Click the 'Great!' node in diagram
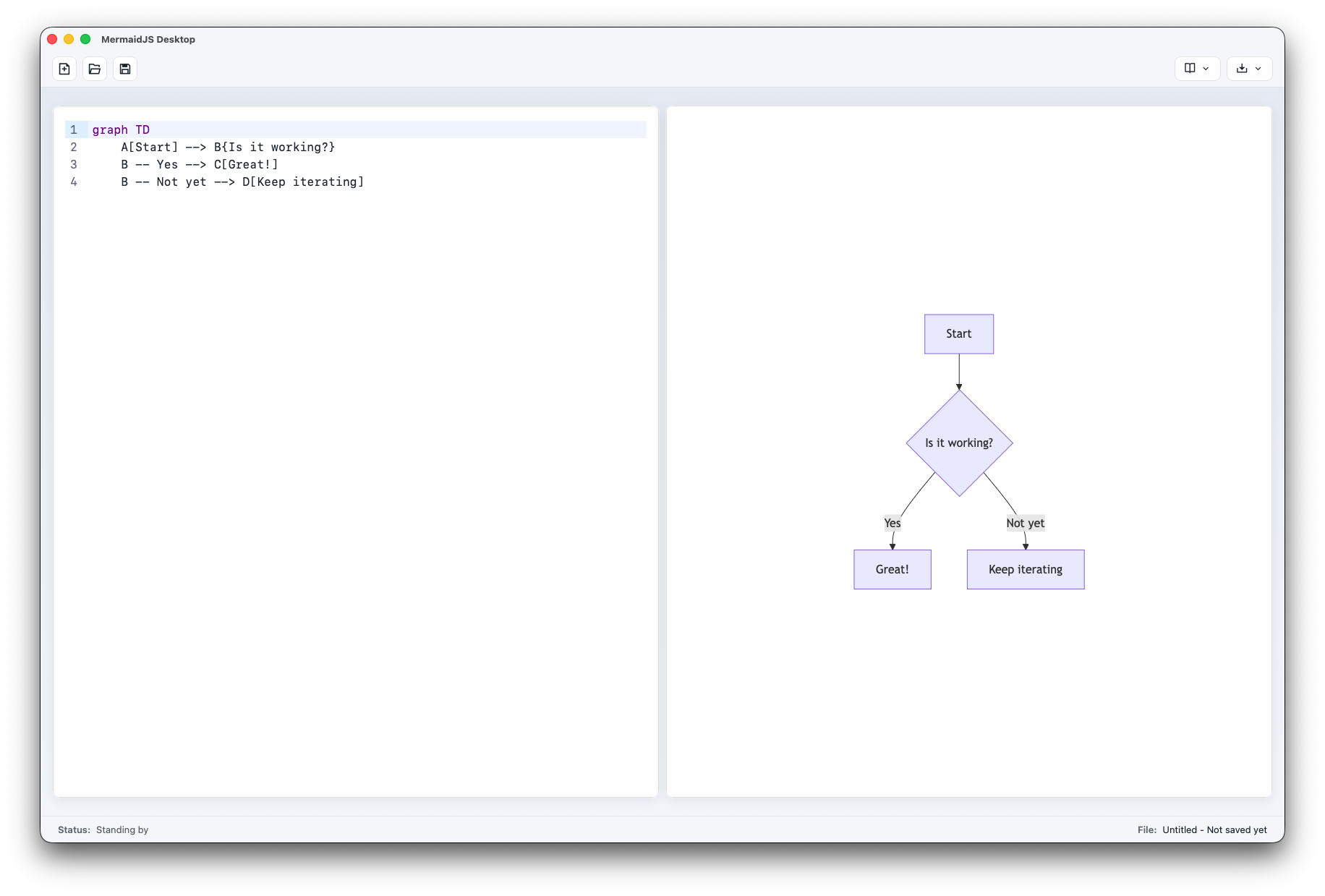 [892, 569]
